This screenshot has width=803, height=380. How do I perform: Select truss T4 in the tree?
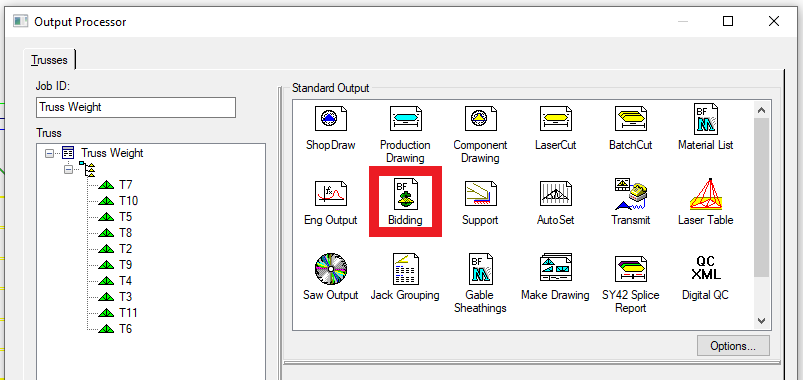tap(125, 281)
